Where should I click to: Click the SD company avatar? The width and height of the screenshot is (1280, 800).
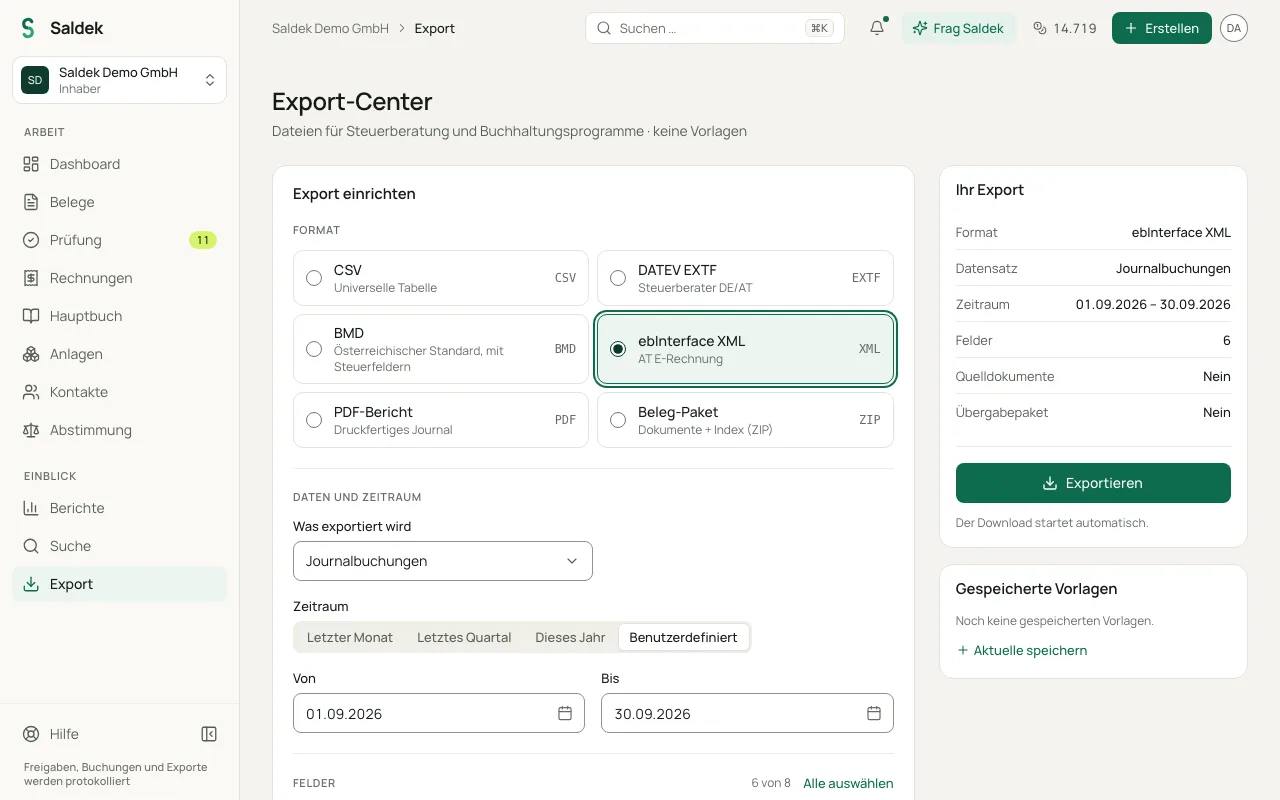coord(35,80)
